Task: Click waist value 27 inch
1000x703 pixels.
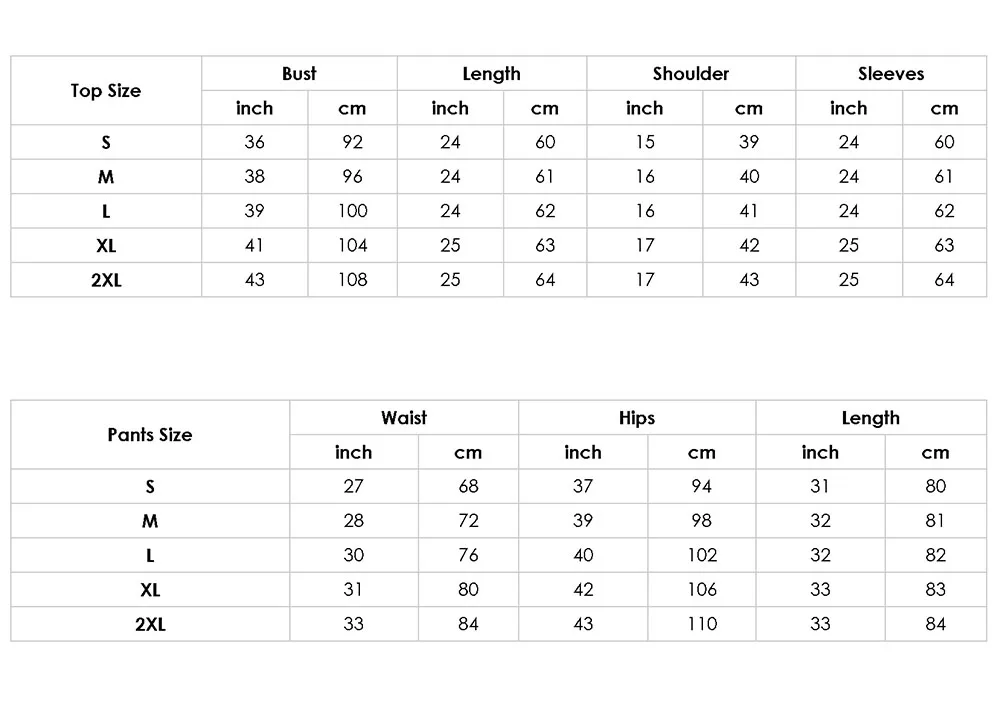Action: [353, 486]
